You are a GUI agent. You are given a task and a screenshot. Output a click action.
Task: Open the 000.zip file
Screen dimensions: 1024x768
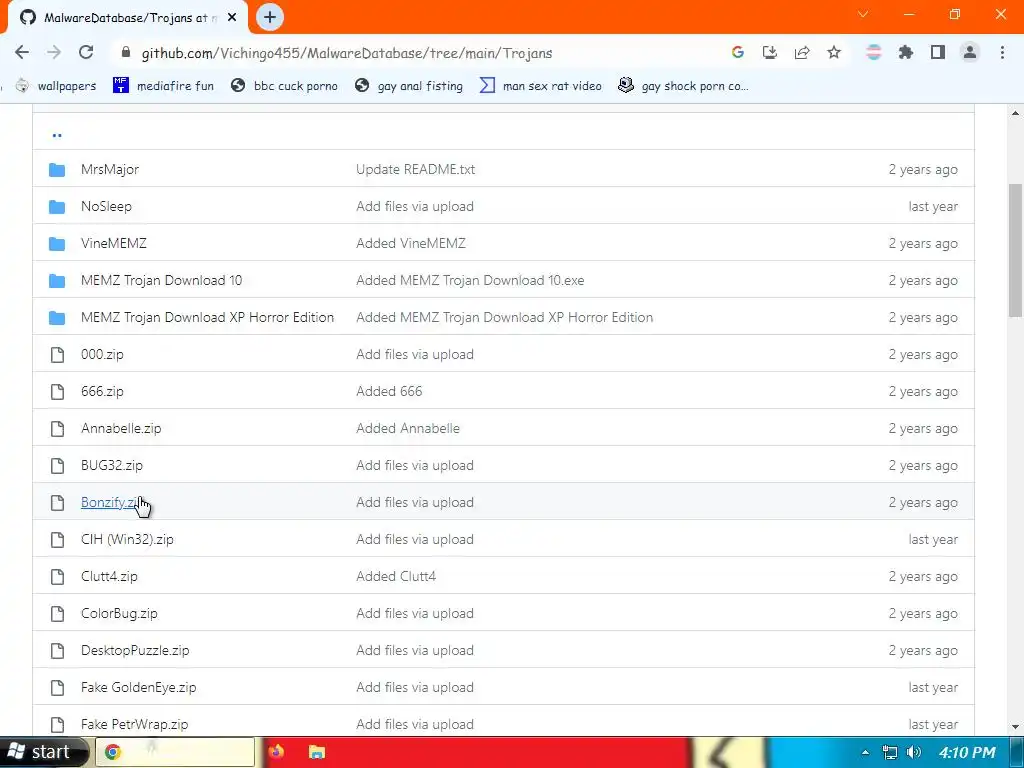[x=102, y=355]
